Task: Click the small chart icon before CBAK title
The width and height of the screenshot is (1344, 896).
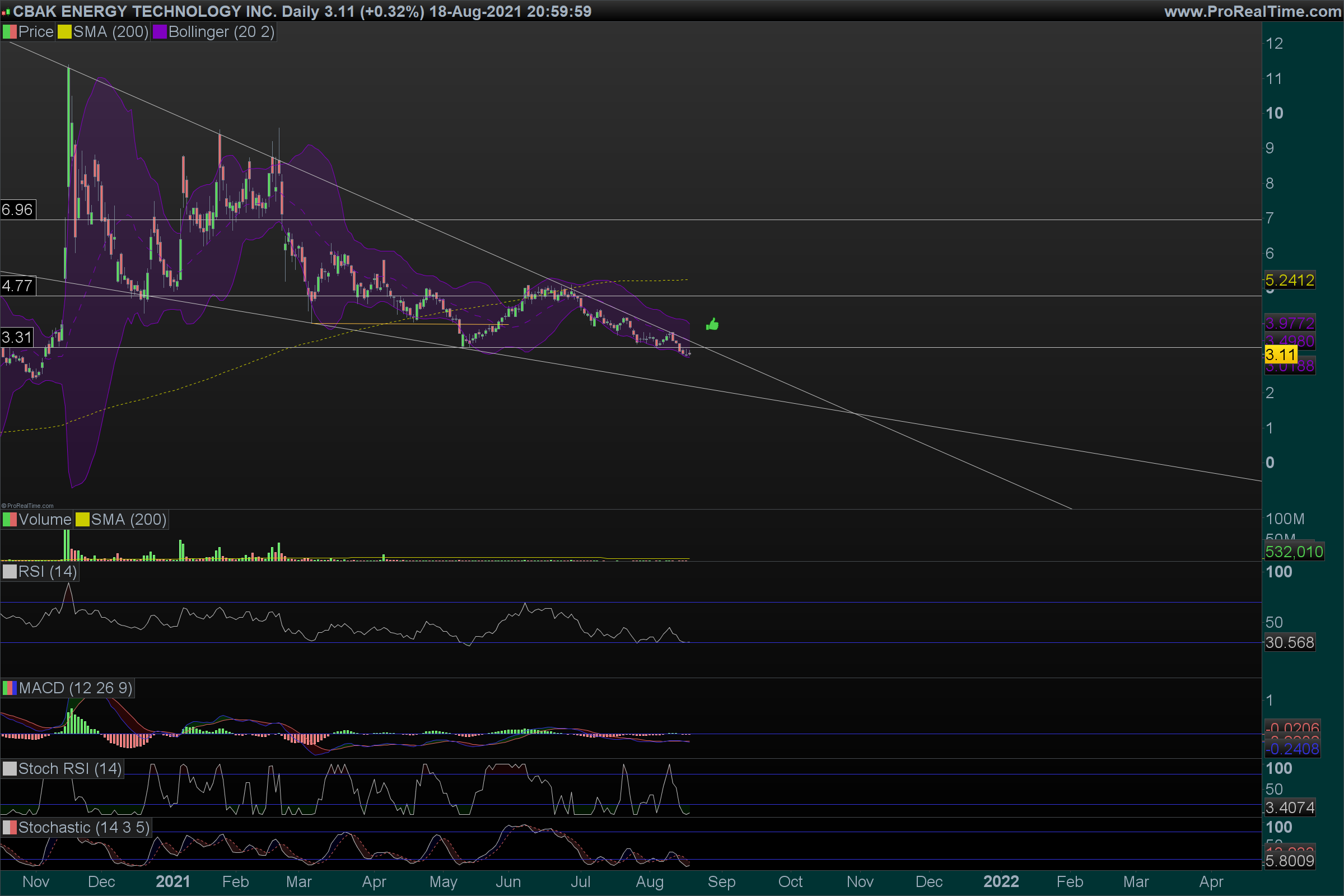Action: pyautogui.click(x=6, y=11)
